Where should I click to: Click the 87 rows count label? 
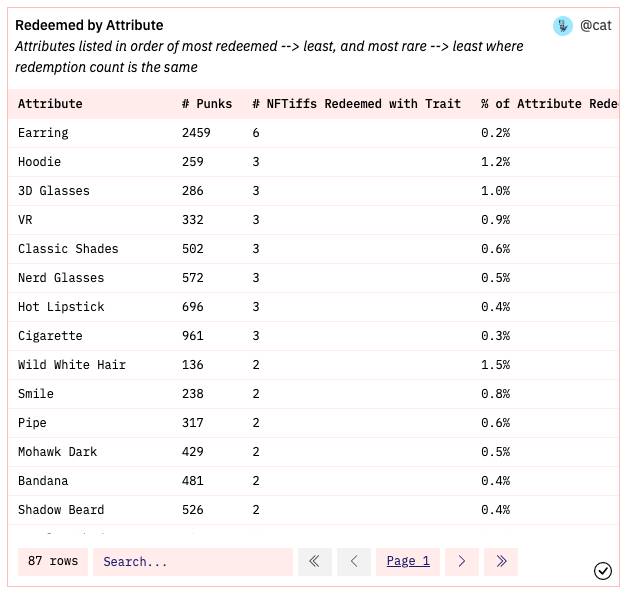point(53,561)
